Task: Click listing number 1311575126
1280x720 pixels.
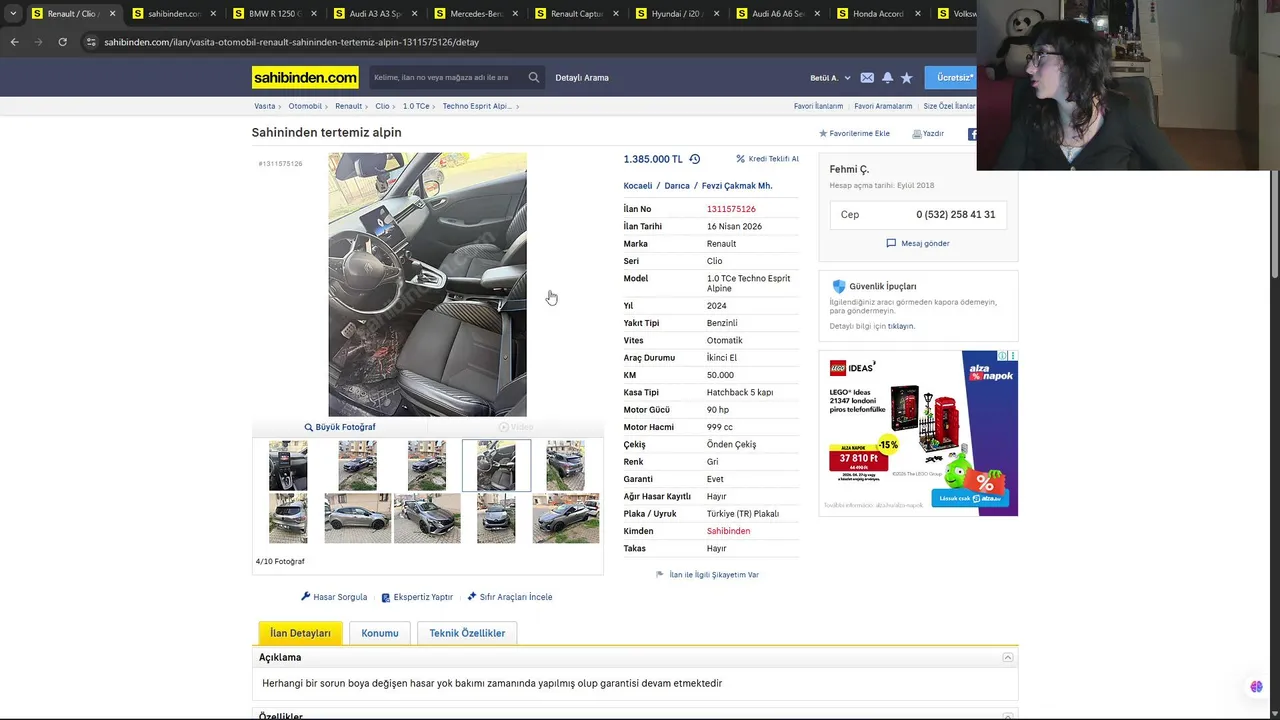Action: coord(731,209)
